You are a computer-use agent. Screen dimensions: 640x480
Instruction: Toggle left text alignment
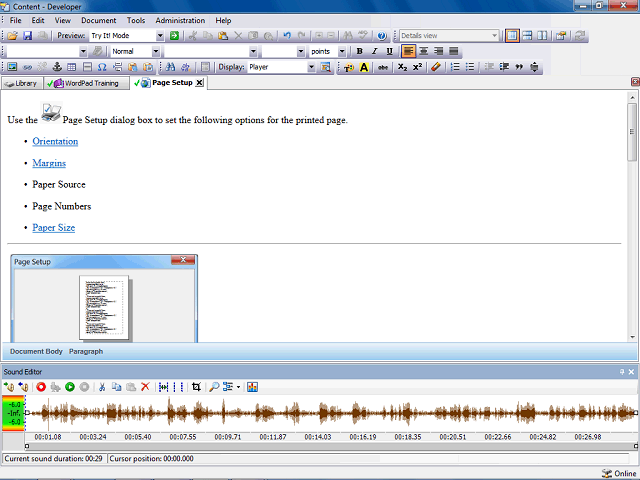coord(409,51)
